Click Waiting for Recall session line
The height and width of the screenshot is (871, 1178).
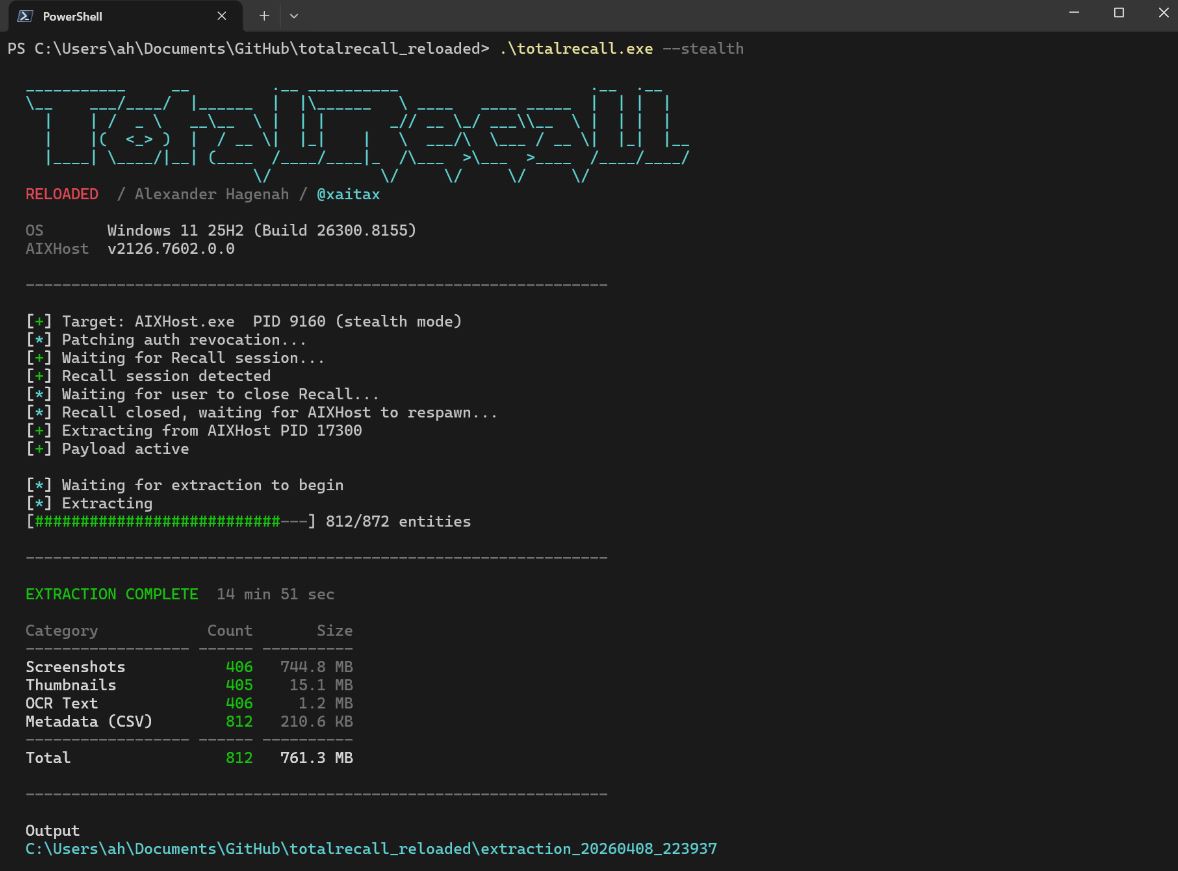click(x=175, y=358)
